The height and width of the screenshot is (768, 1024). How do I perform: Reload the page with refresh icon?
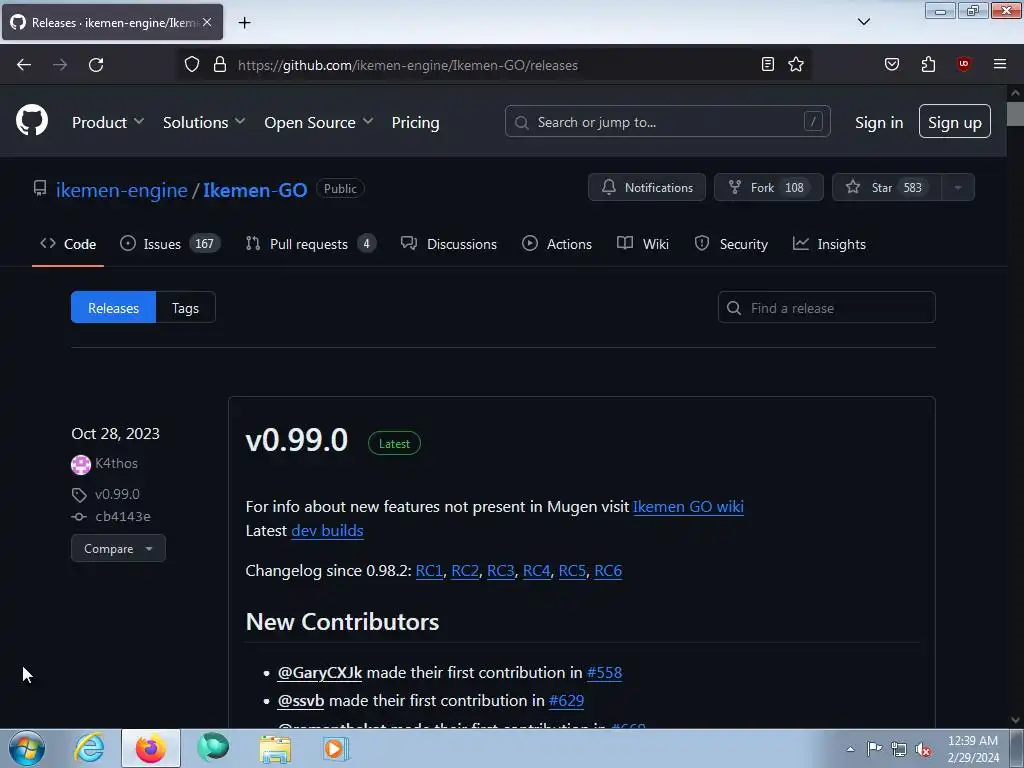(96, 65)
